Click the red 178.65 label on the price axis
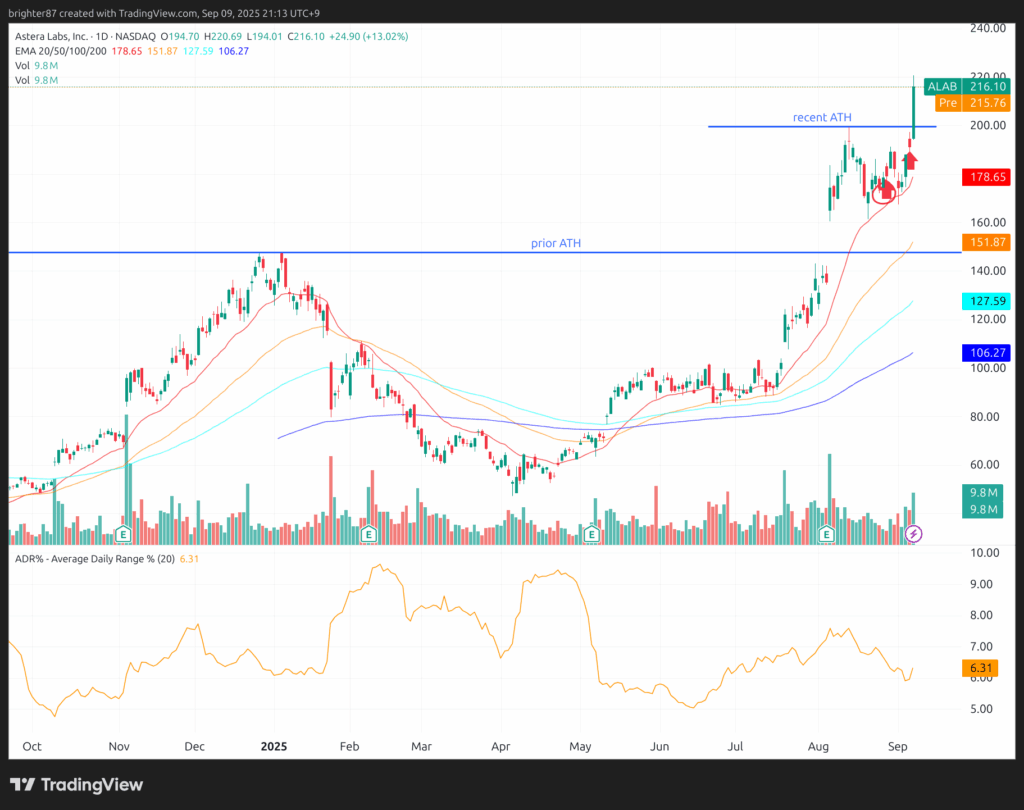 pos(986,177)
